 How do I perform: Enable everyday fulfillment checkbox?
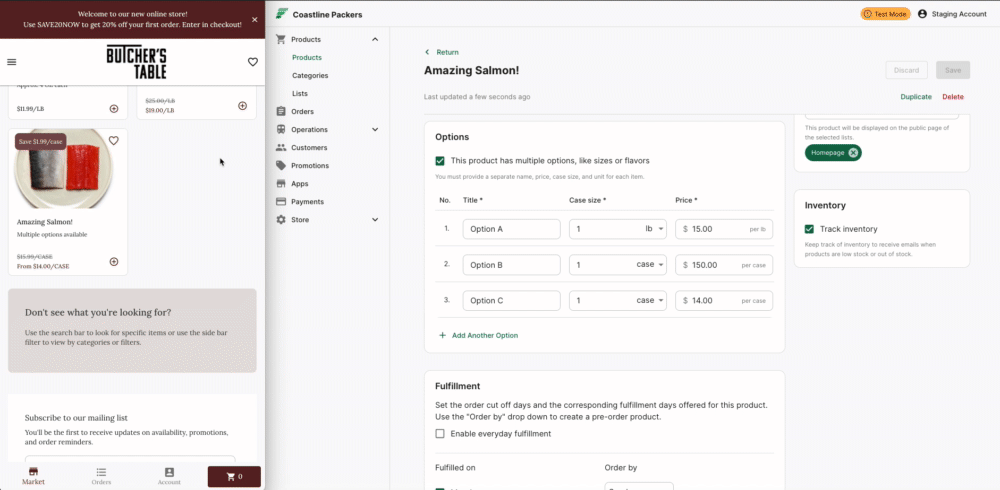tap(440, 433)
